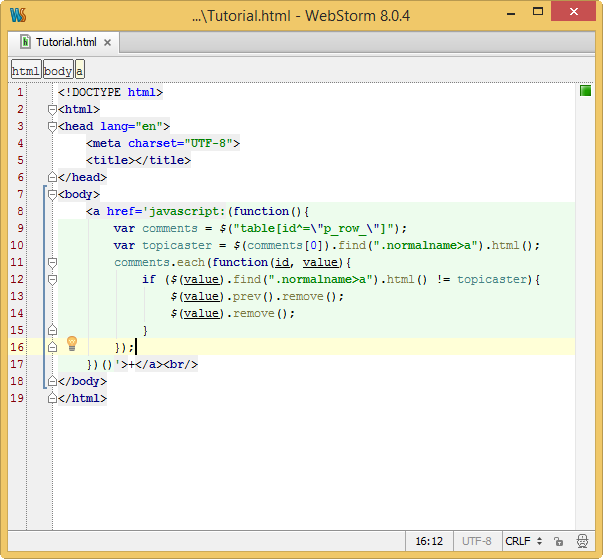
Task: Click the topicaster variable on line 10
Action: [x=177, y=245]
